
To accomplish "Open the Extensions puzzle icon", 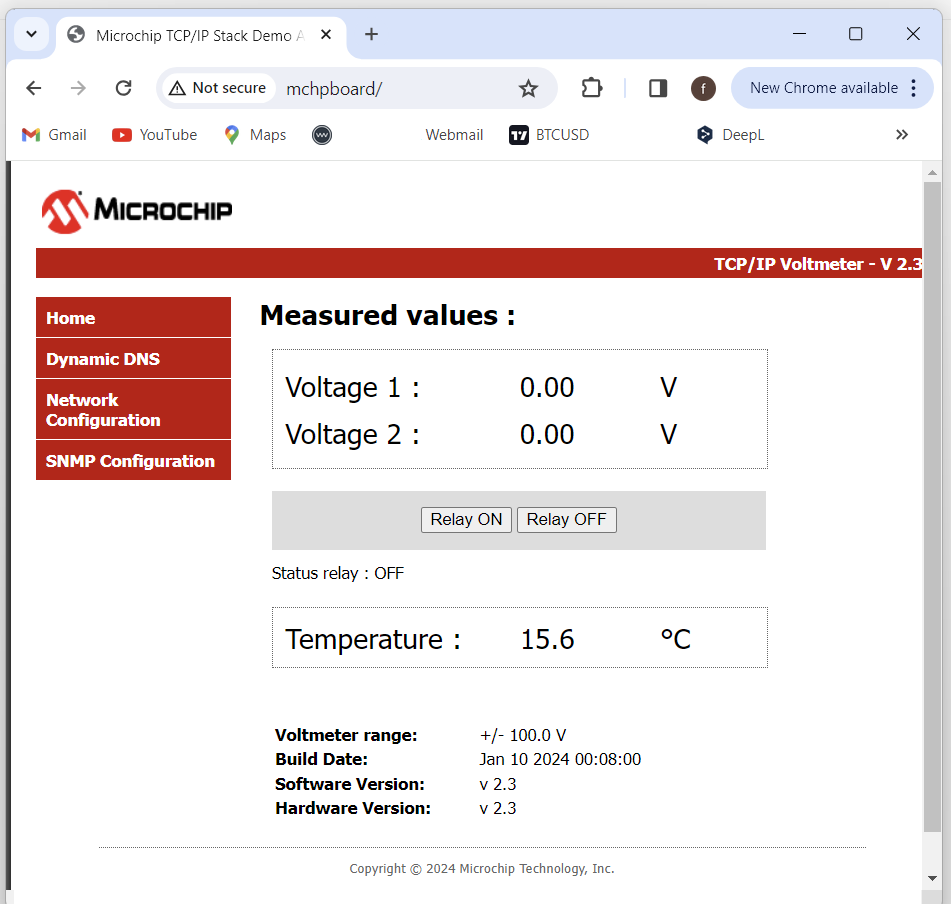I will [x=592, y=89].
